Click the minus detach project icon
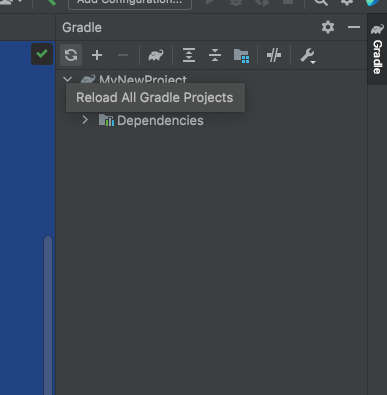The height and width of the screenshot is (395, 387). coord(123,55)
